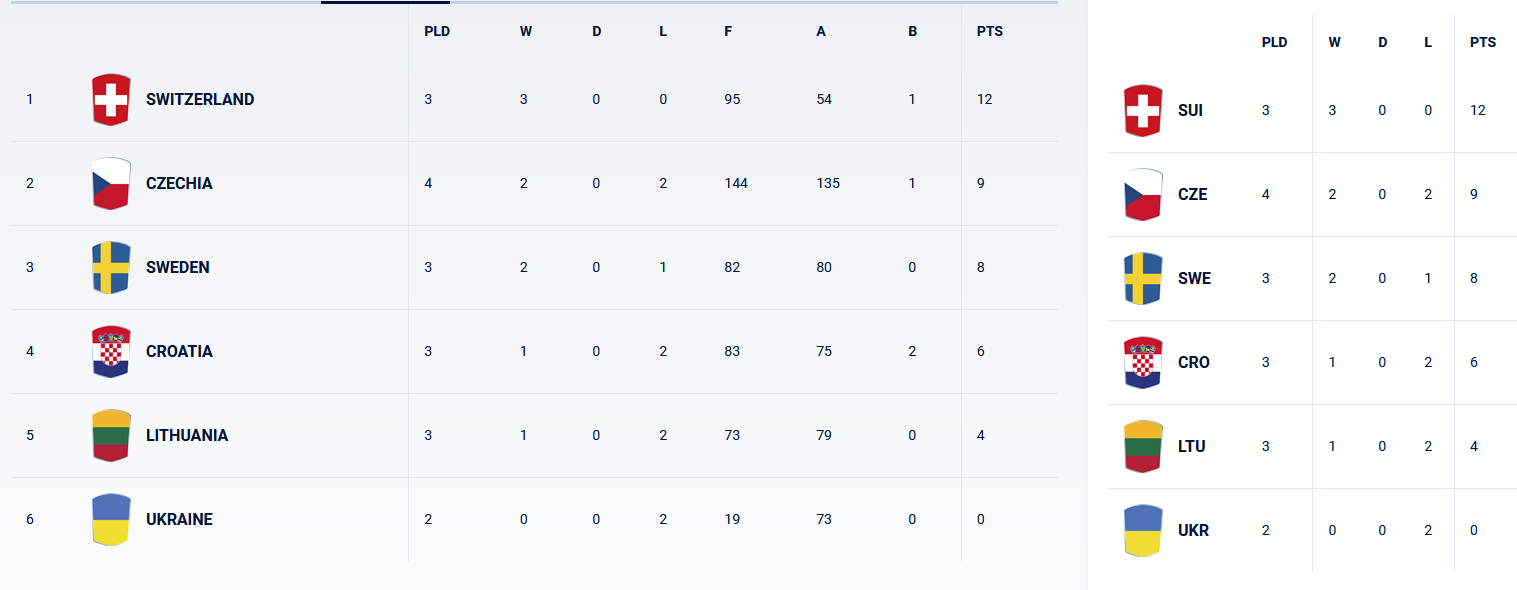Click Czechia flag in main standings table
The height and width of the screenshot is (590, 1517).
pyautogui.click(x=111, y=184)
